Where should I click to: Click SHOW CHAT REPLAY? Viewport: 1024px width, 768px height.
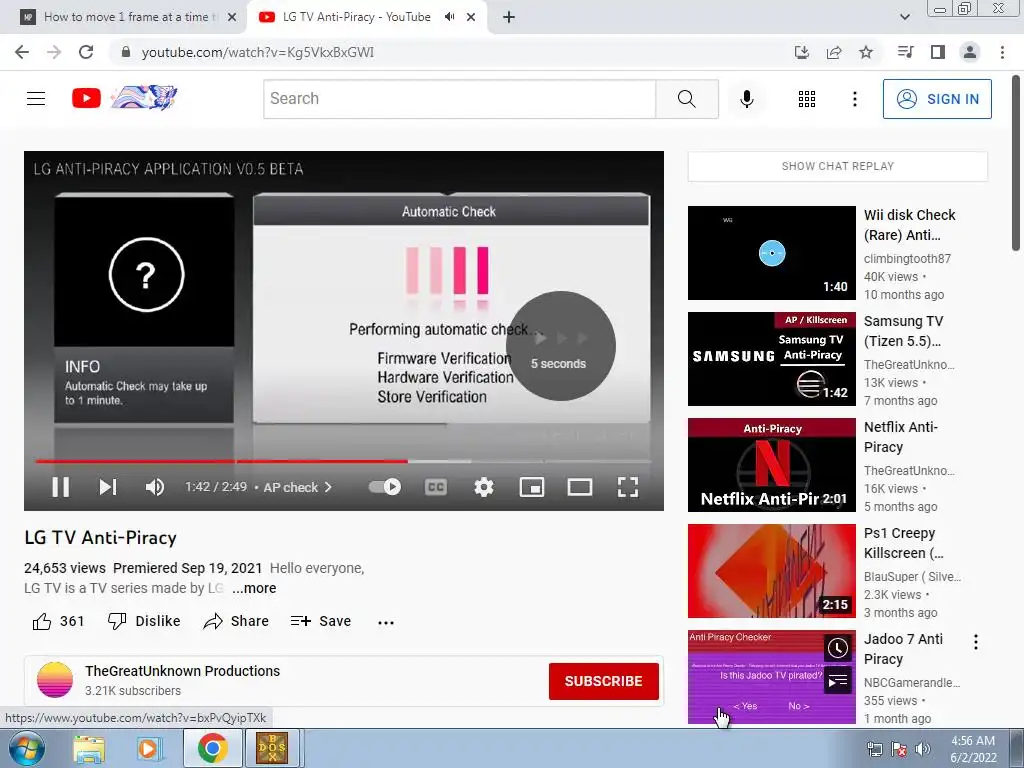838,167
